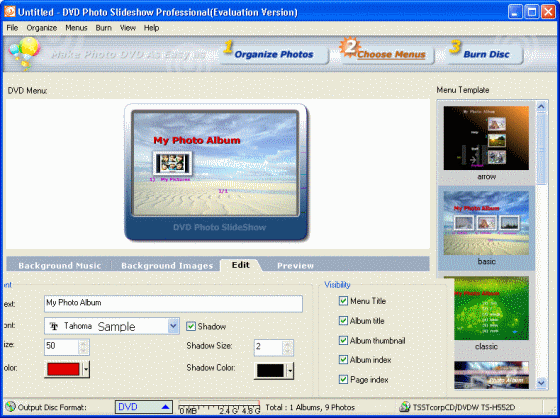Click My Photo Album title in preview
Image resolution: width=560 pixels, height=418 pixels.
pyautogui.click(x=197, y=140)
